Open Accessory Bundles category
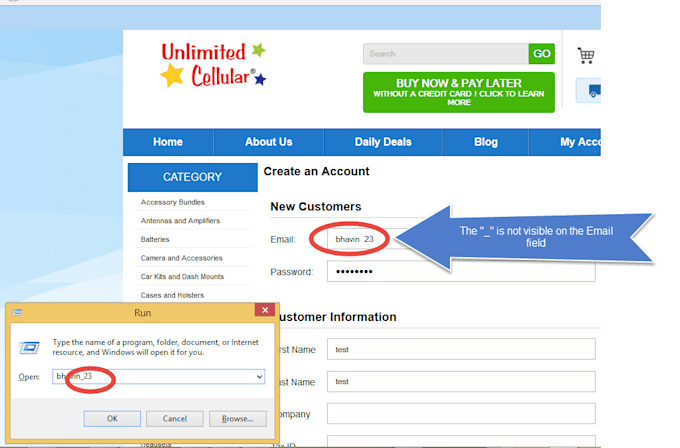 [173, 202]
